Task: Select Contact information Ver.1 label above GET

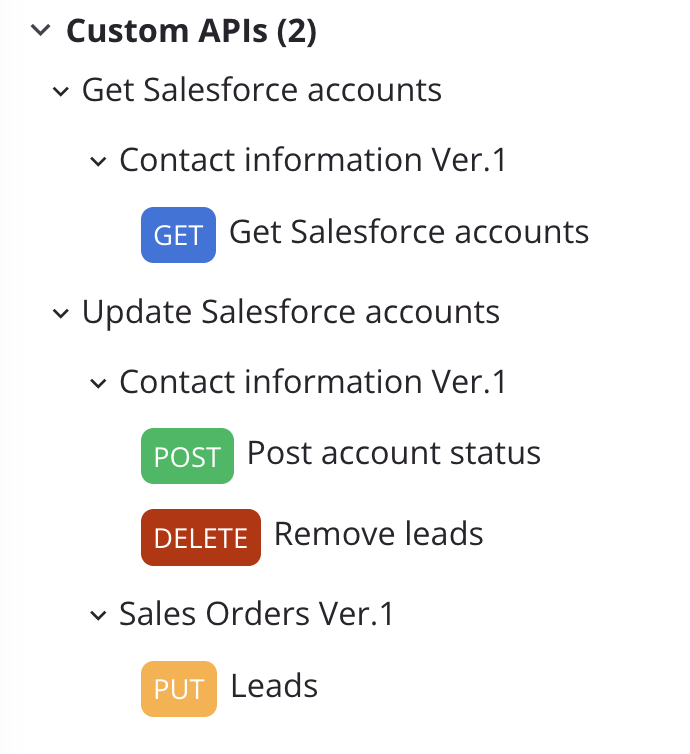Action: 313,160
